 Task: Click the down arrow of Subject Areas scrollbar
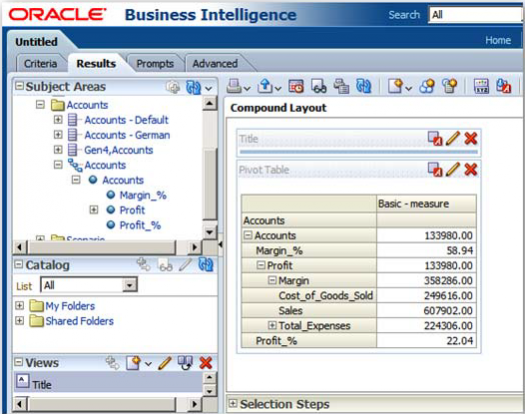[210, 232]
